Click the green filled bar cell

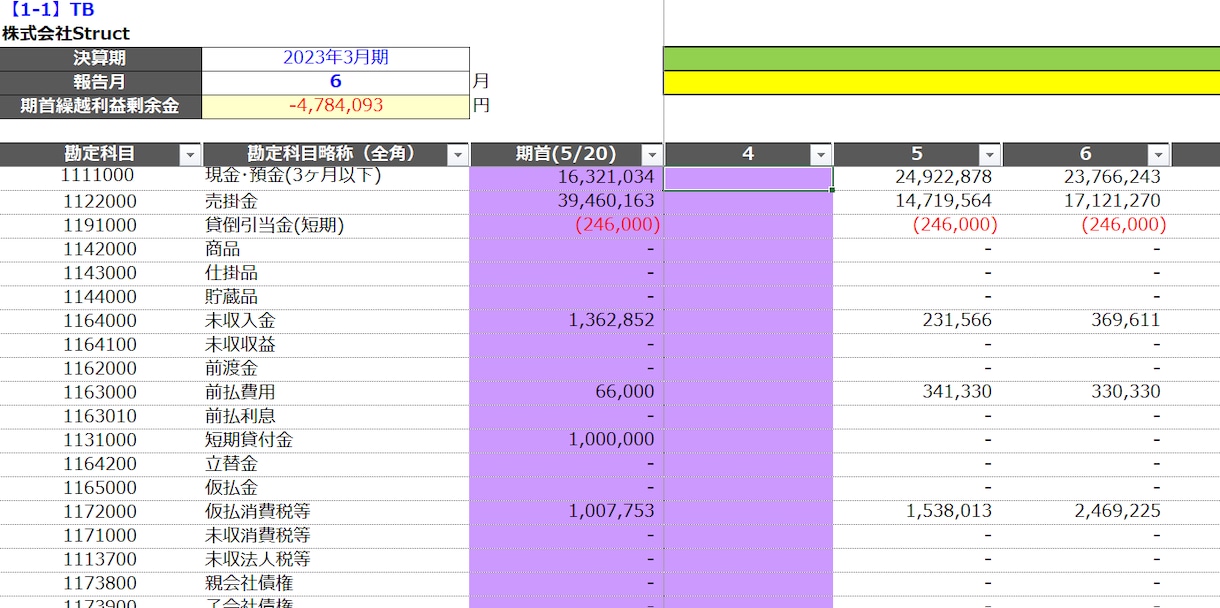click(x=942, y=58)
